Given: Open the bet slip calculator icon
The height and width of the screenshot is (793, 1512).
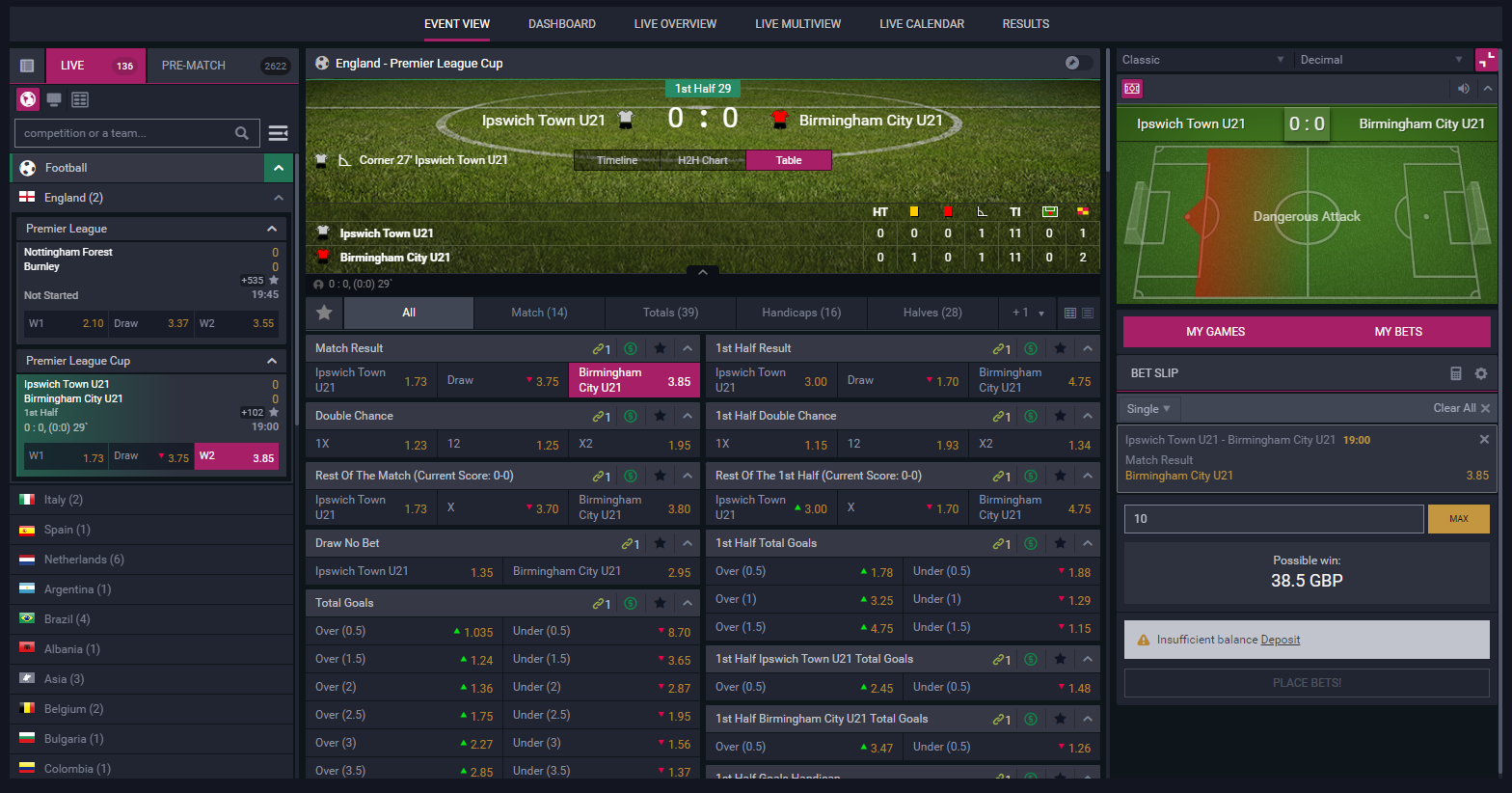Looking at the screenshot, I should (1456, 373).
